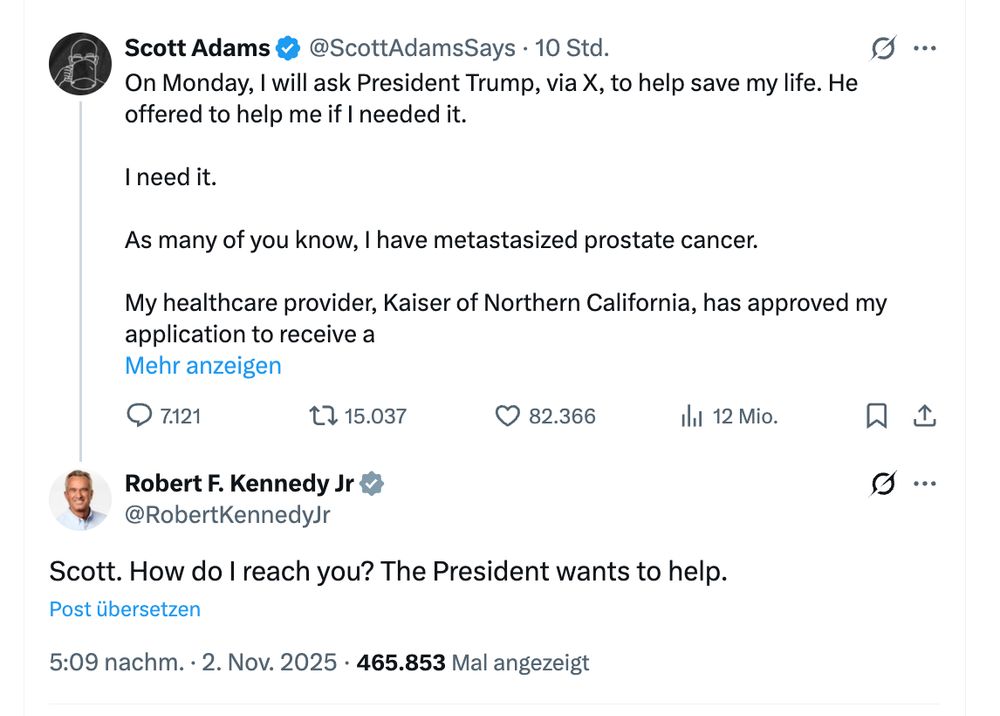Expand more options on Scott Adams' post
This screenshot has height=716, width=1000.
(x=925, y=48)
